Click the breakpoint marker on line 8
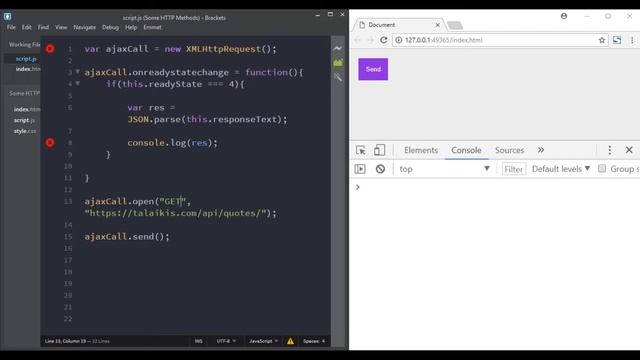The image size is (640, 360). pos(50,142)
